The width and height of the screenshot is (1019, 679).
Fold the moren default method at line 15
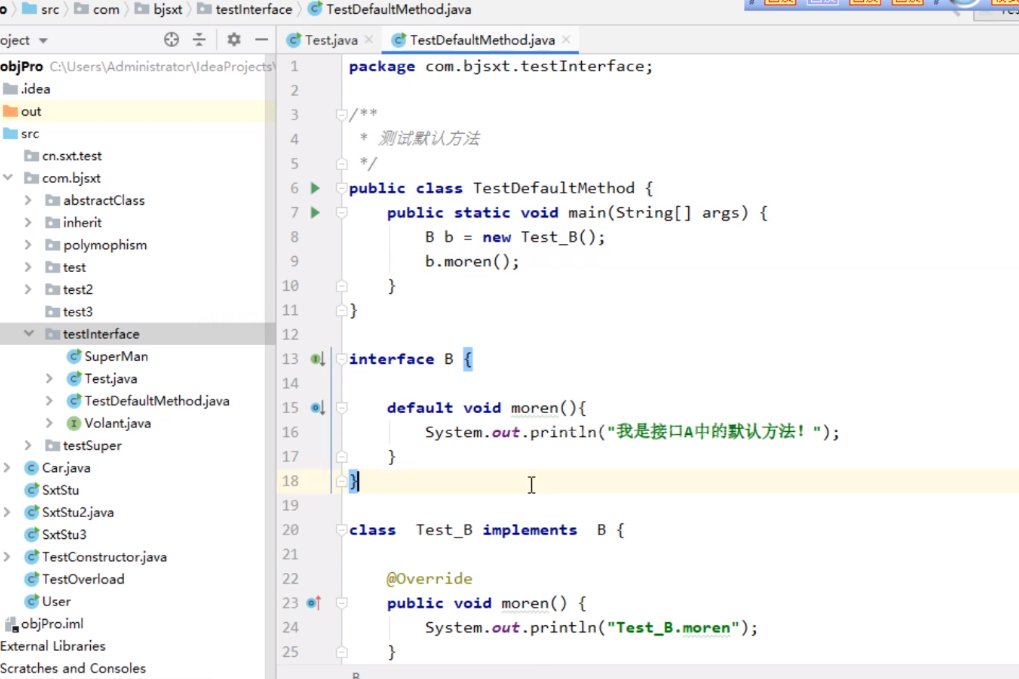[341, 408]
